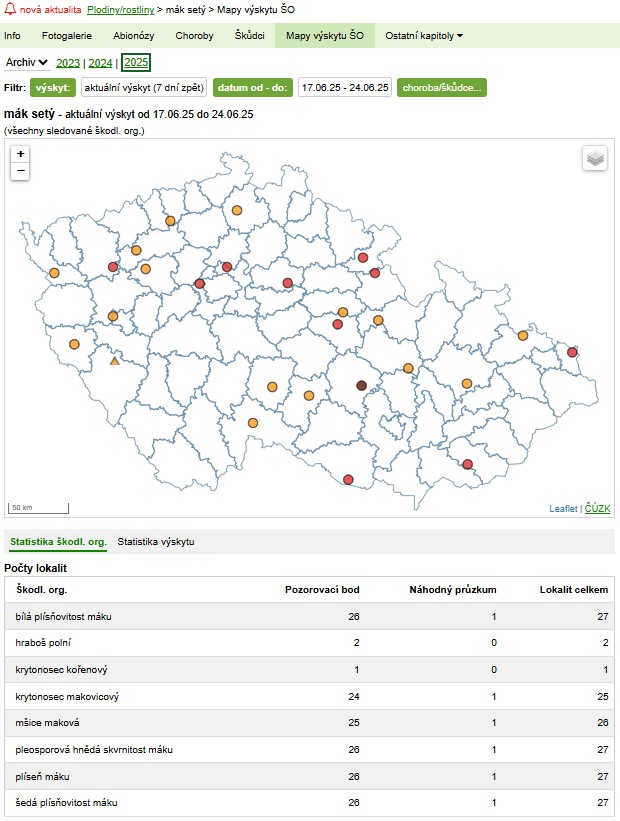
Task: Click the bílá plísňovitost máku row label
Action: pos(63,616)
